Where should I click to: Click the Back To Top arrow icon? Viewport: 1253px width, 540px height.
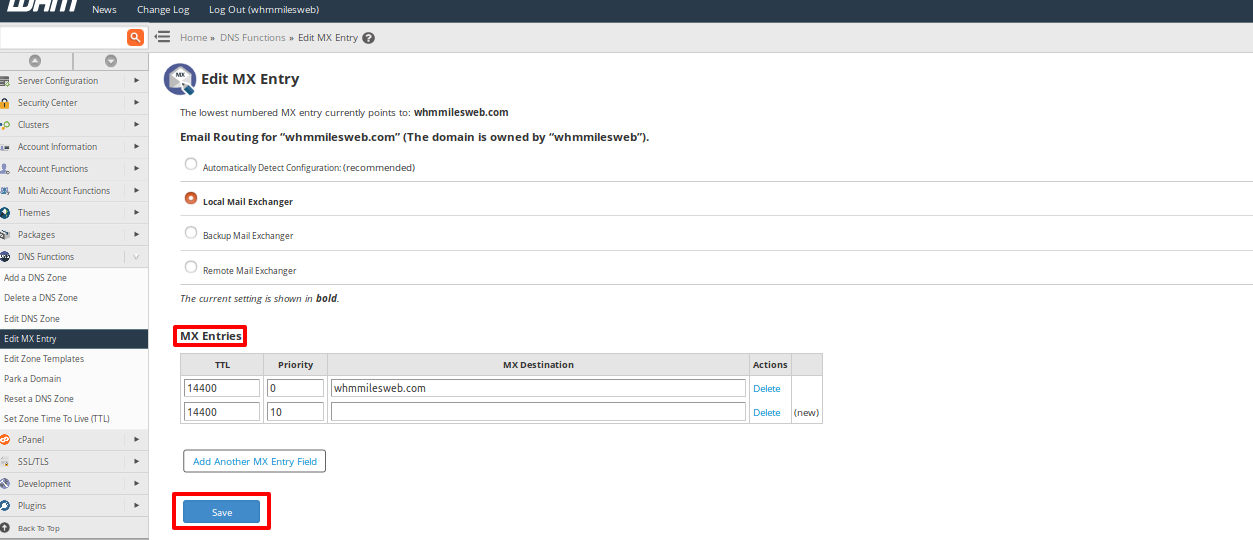click(x=6, y=528)
